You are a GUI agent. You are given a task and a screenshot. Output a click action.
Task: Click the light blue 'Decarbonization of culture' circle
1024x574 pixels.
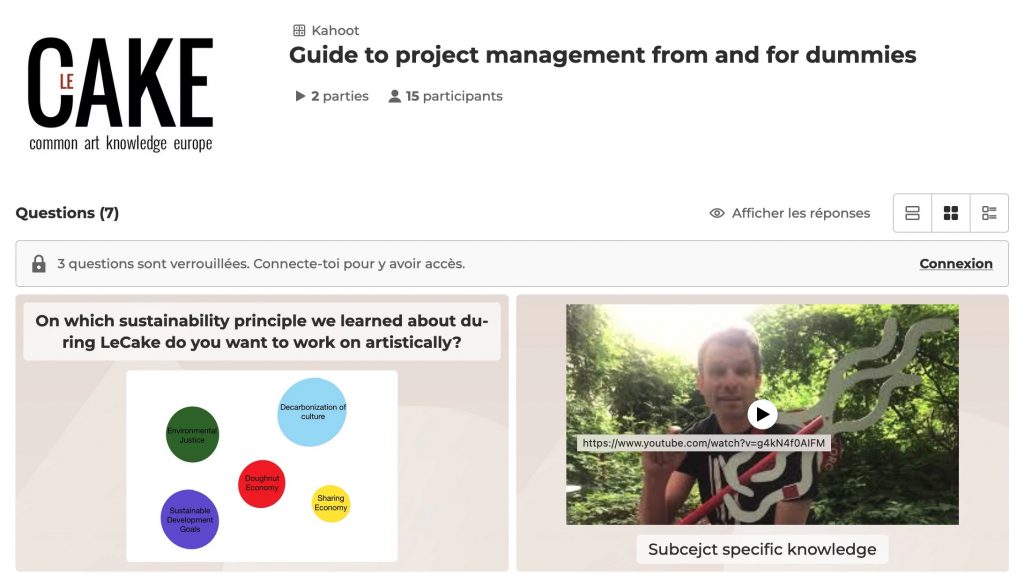pos(312,412)
